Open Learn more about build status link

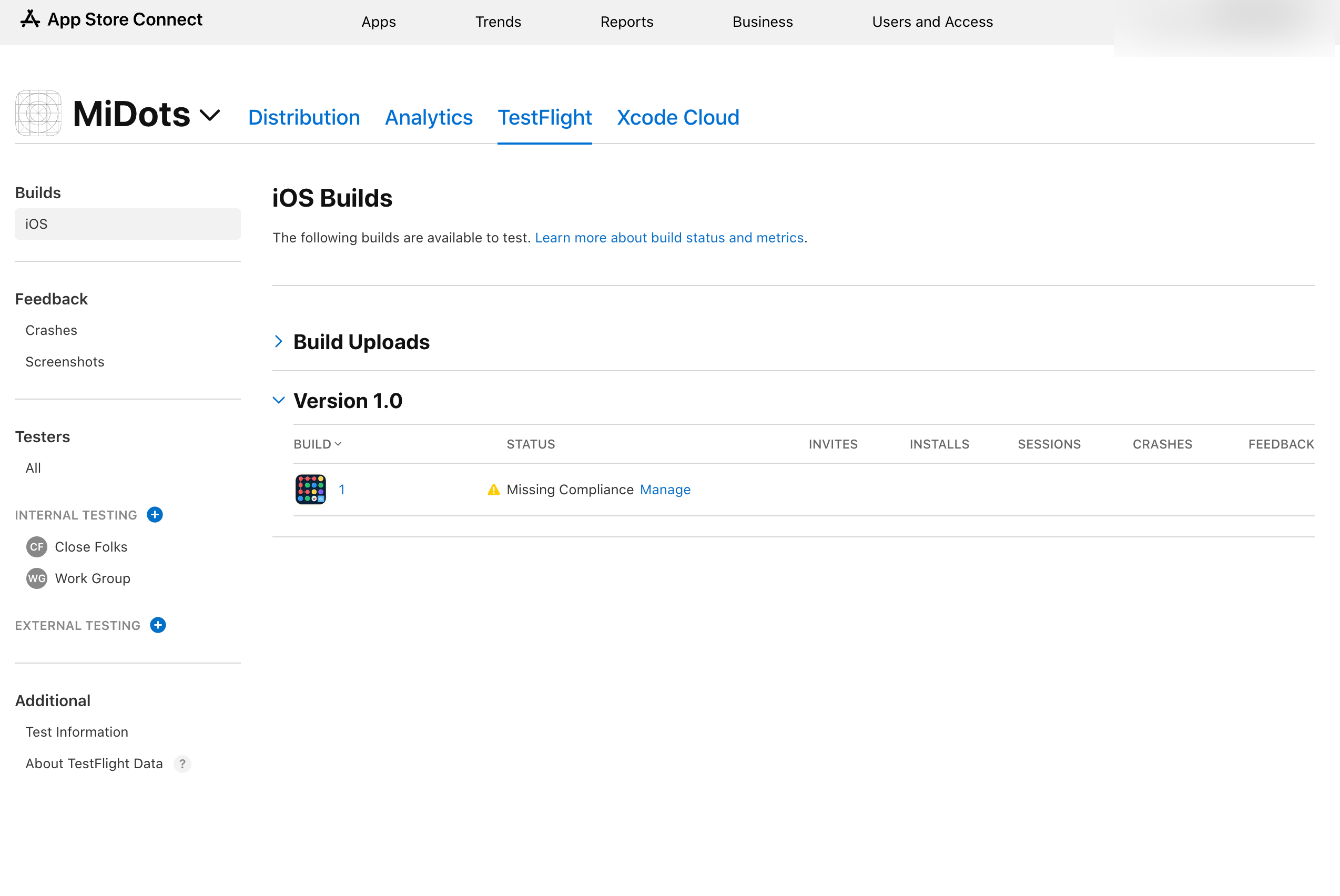tap(669, 238)
